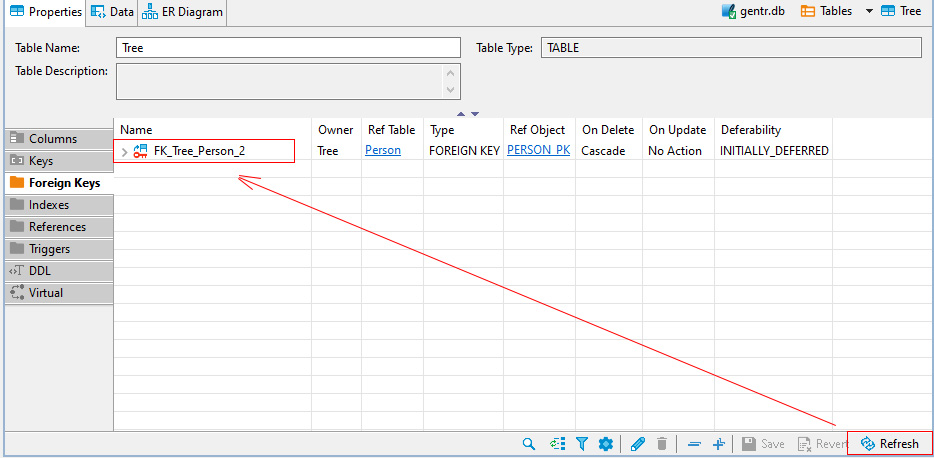
Task: Click the INITIALLY_DEFERRED cell
Action: [x=774, y=151]
